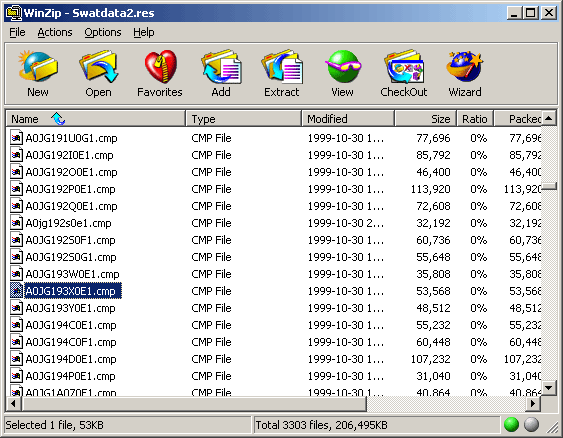Click modified date 1999-10-30 2... of A0jg192s0e1.cmp
This screenshot has height=438, width=563.
(x=346, y=223)
